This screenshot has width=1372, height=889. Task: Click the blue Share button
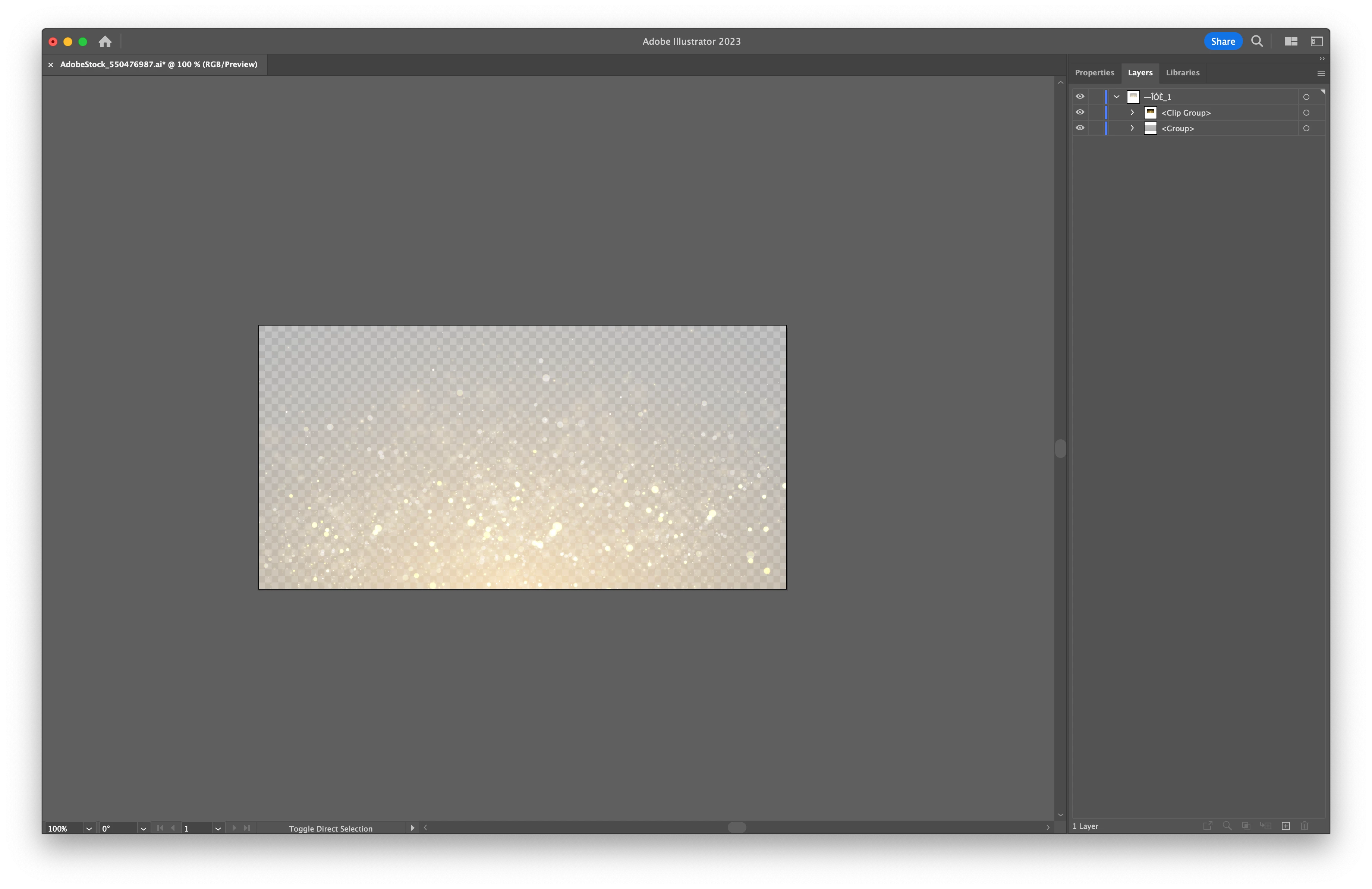tap(1223, 41)
